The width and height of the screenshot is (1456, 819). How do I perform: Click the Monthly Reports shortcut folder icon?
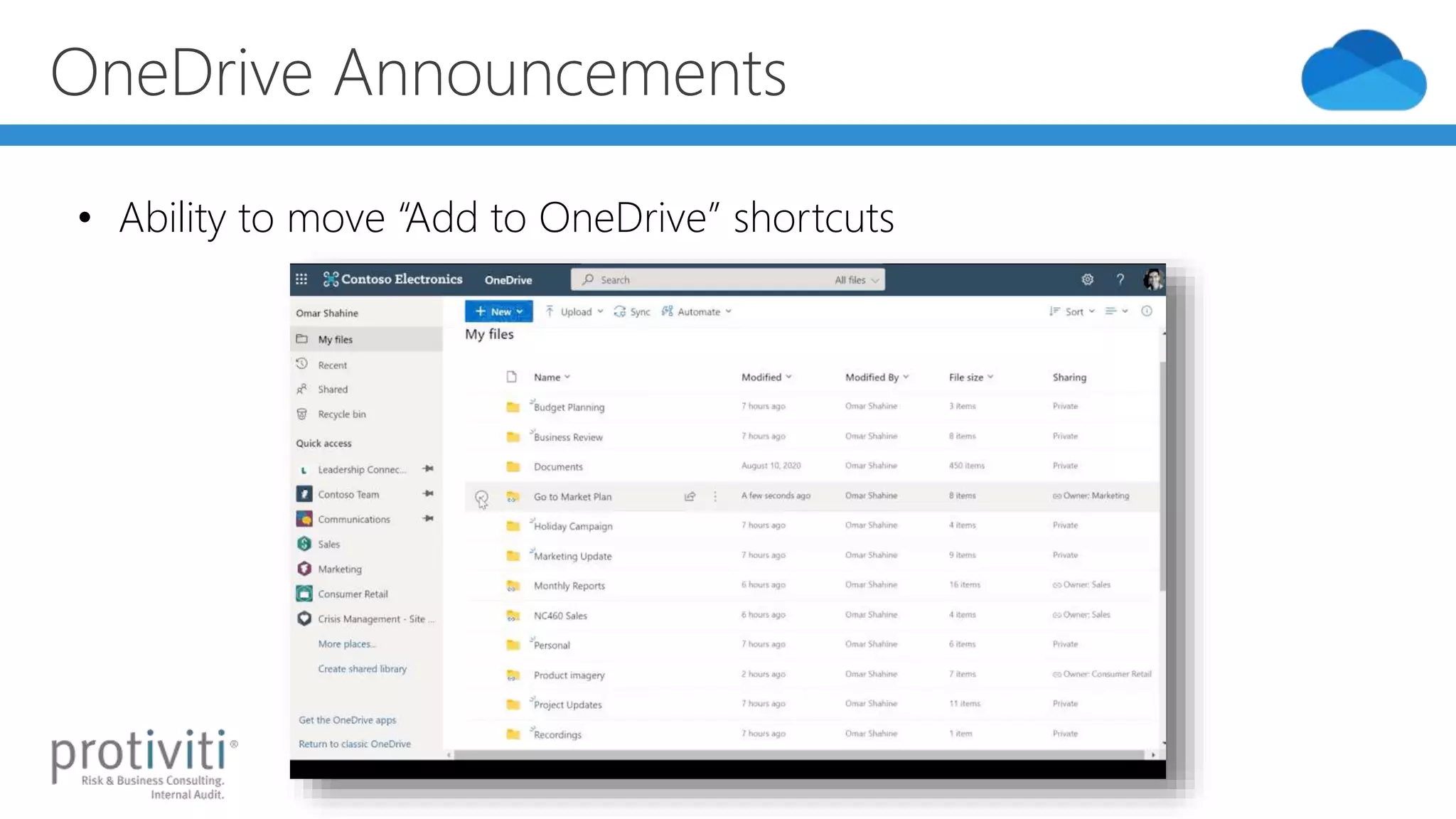(513, 586)
